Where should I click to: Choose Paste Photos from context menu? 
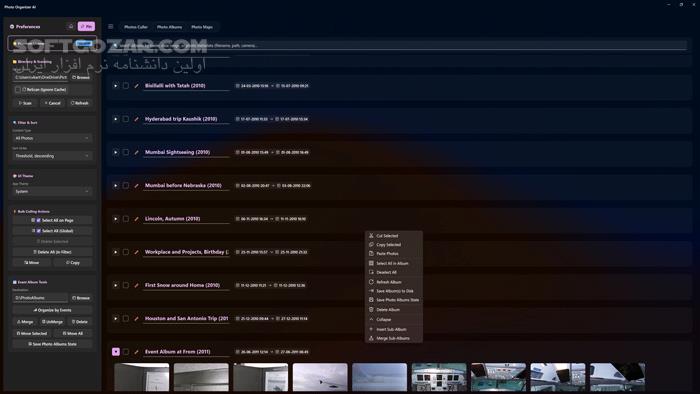394,253
